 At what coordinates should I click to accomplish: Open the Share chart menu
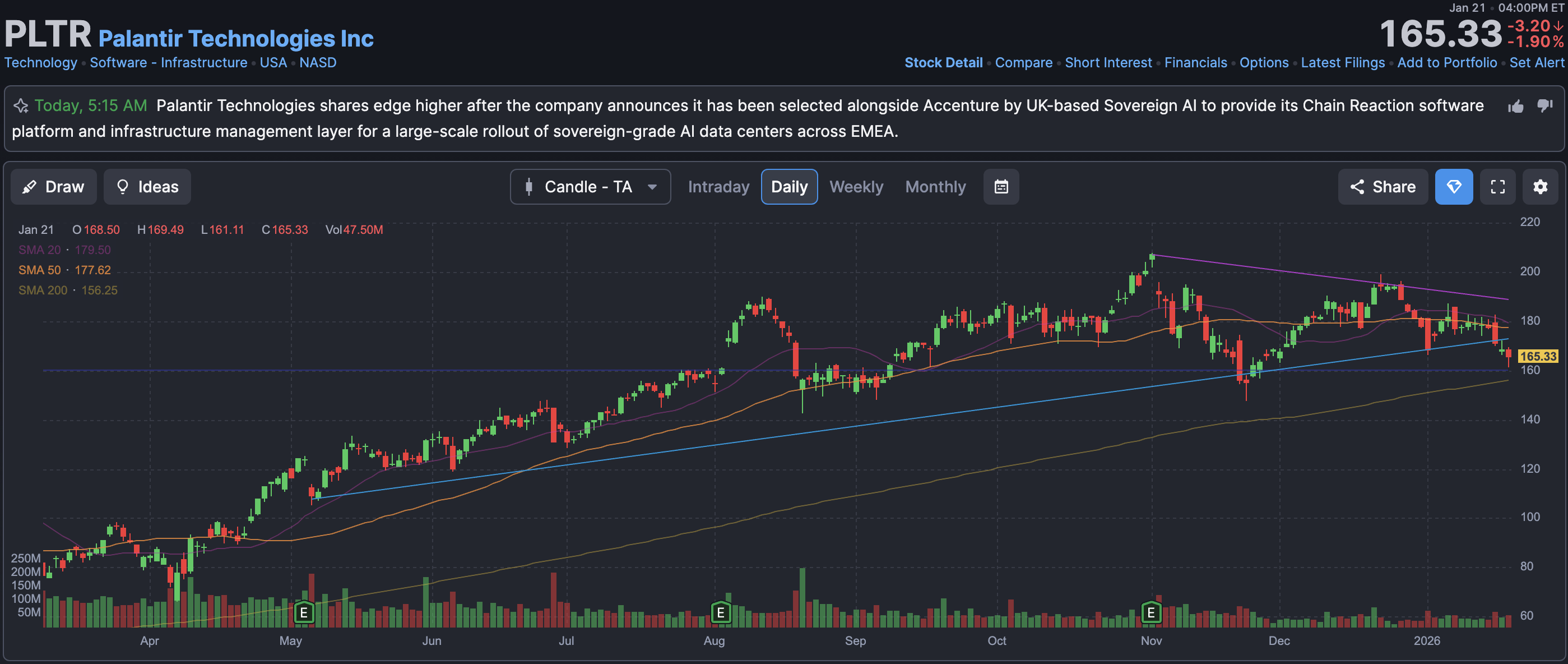(1383, 186)
